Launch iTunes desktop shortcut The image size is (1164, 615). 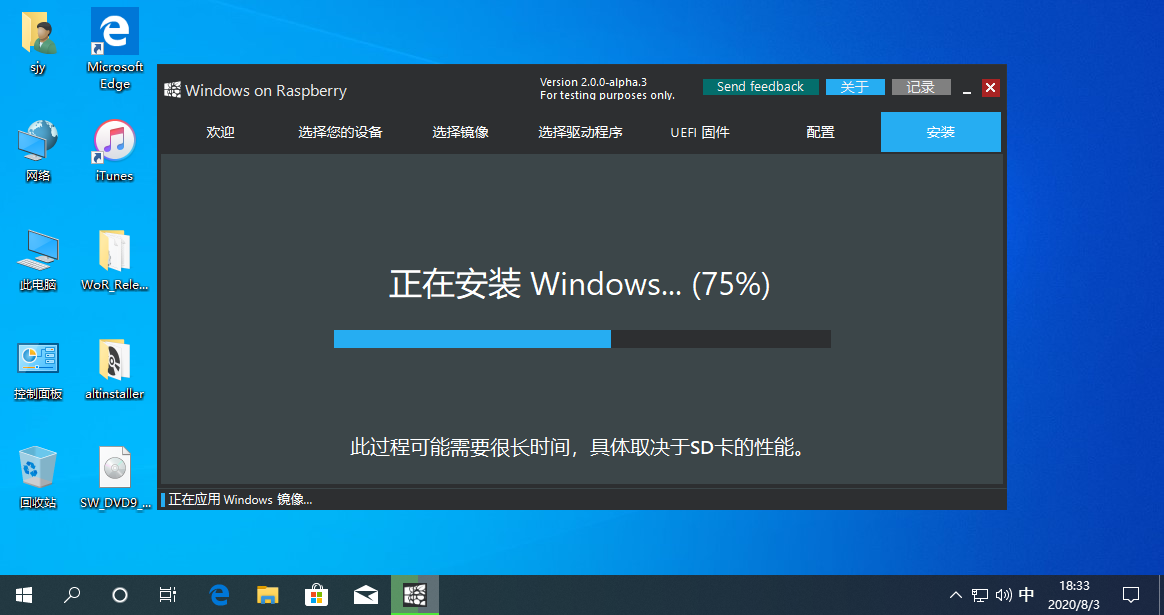click(x=114, y=151)
